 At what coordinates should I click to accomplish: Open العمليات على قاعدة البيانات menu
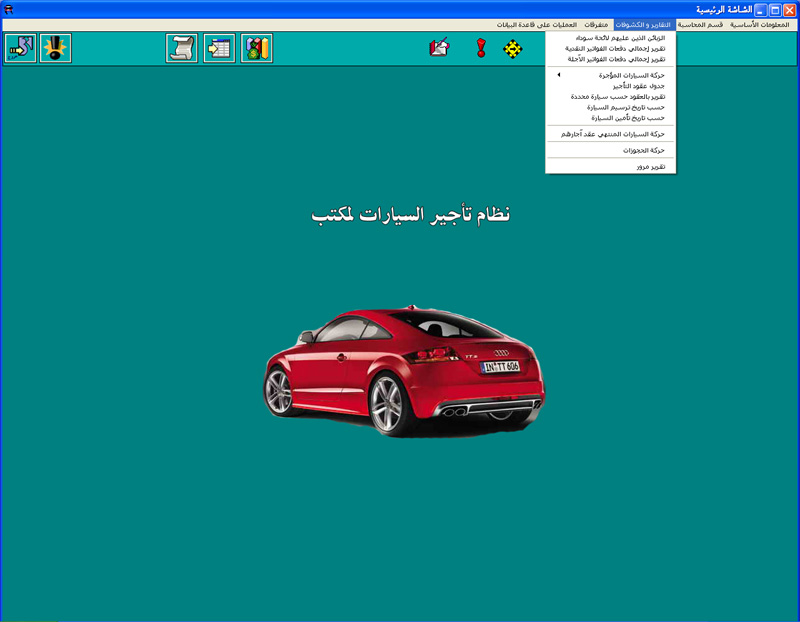[x=537, y=24]
